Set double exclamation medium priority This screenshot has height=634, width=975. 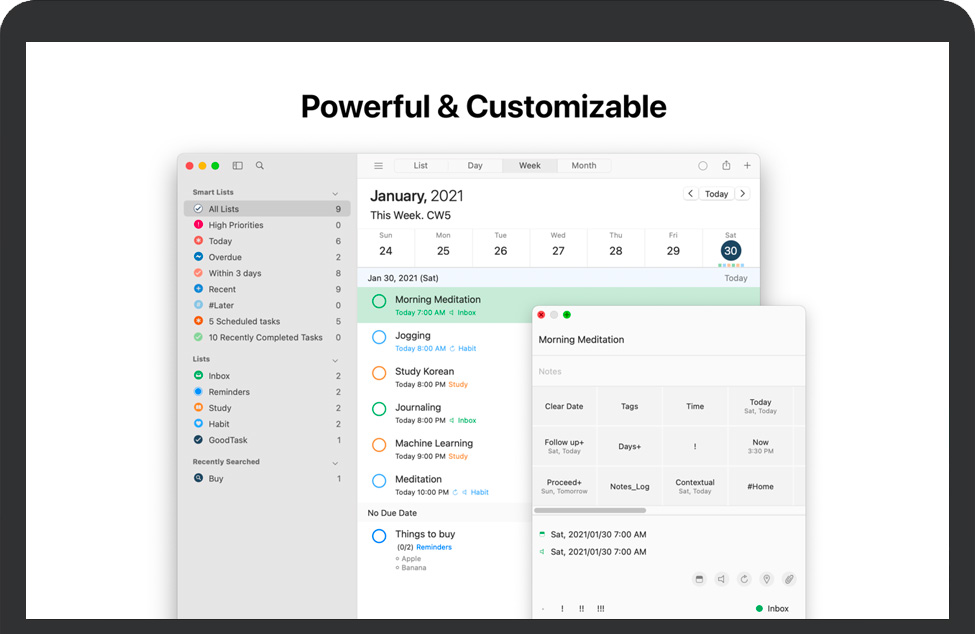coord(581,609)
